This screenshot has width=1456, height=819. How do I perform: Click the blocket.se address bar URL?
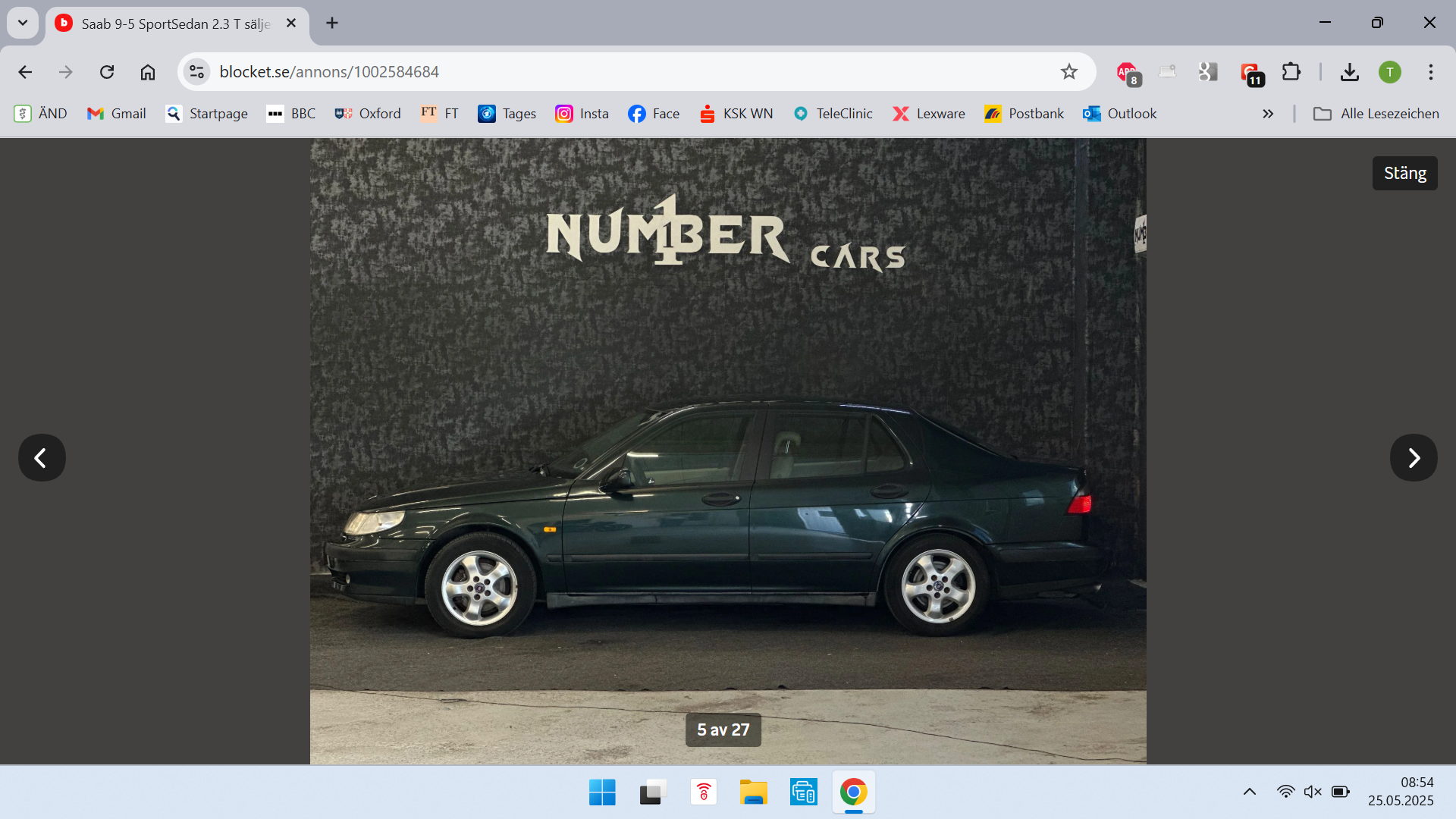click(329, 72)
